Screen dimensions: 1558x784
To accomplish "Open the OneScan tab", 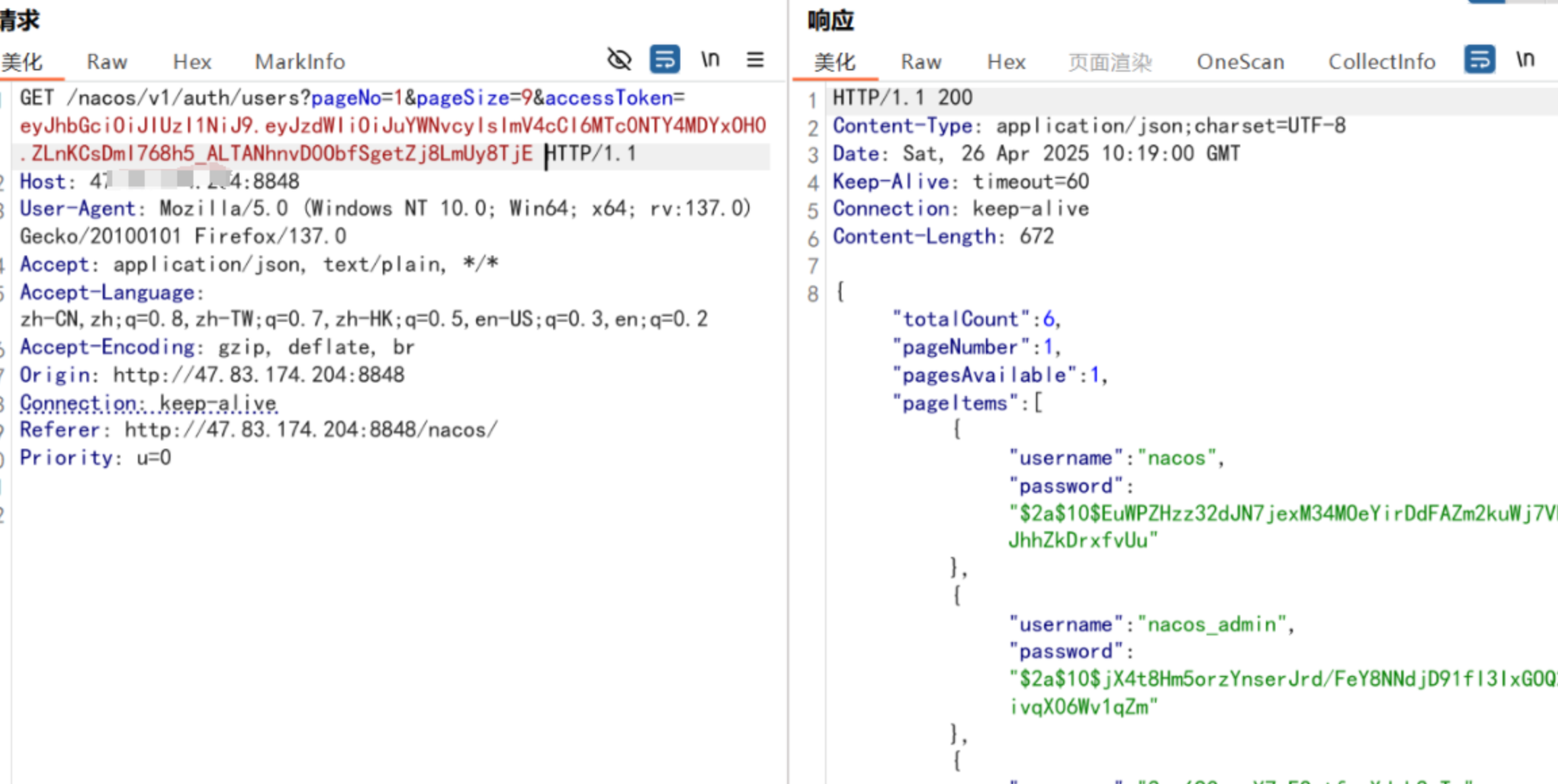I will pos(1240,62).
